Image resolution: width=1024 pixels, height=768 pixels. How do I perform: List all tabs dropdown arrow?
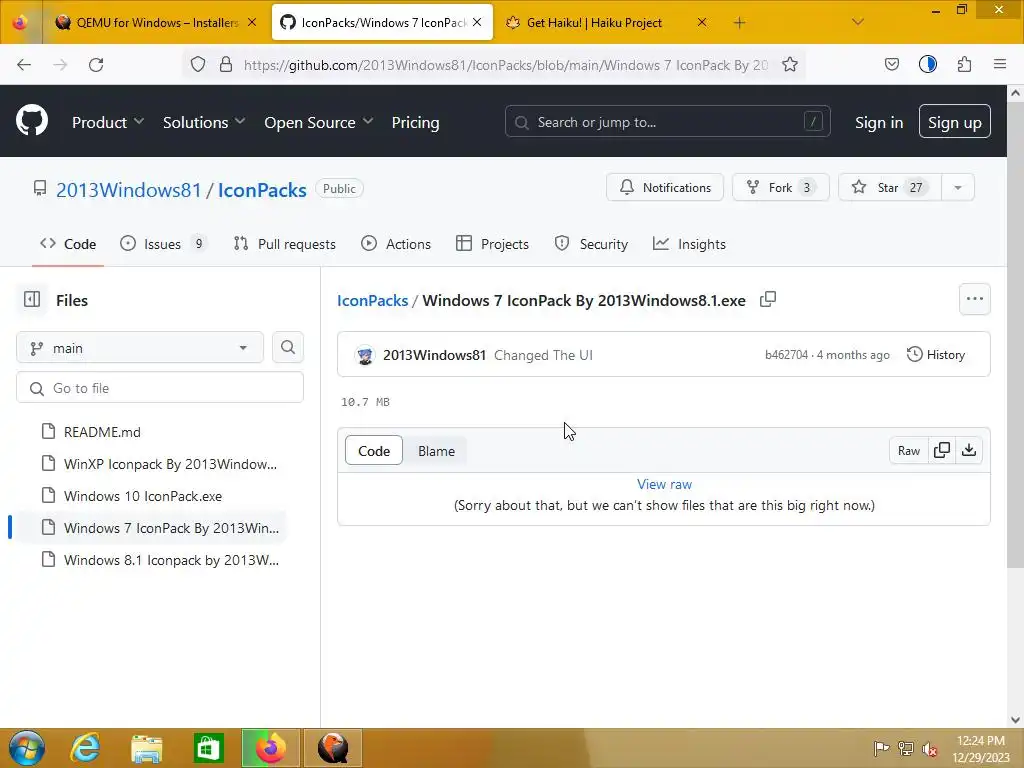pyautogui.click(x=858, y=22)
